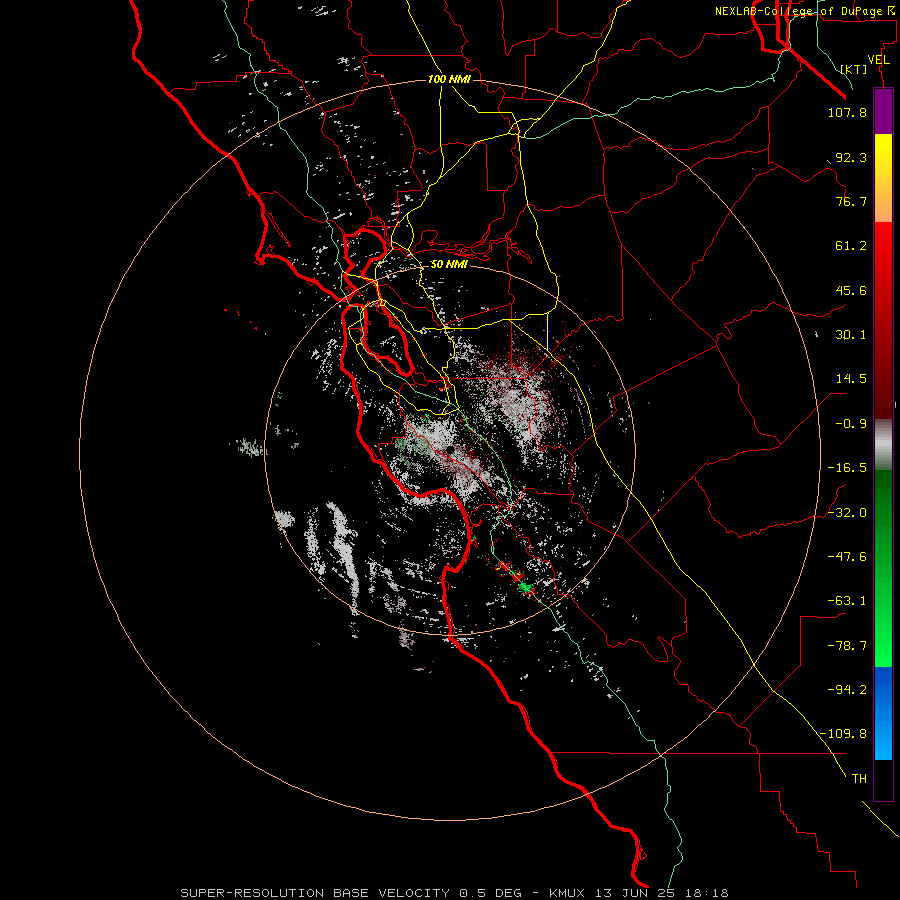Select the -94.2 scale value
Screen dimensions: 900x900
pyautogui.click(x=847, y=689)
